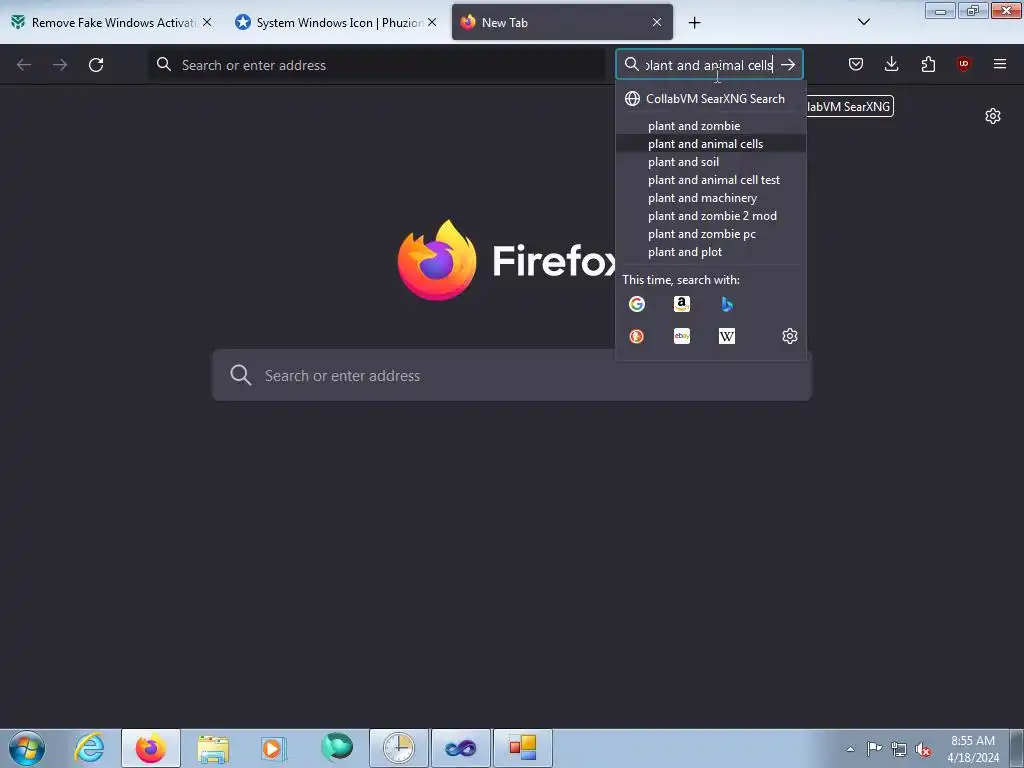
Task: Open the Pocket save icon
Action: (x=856, y=64)
